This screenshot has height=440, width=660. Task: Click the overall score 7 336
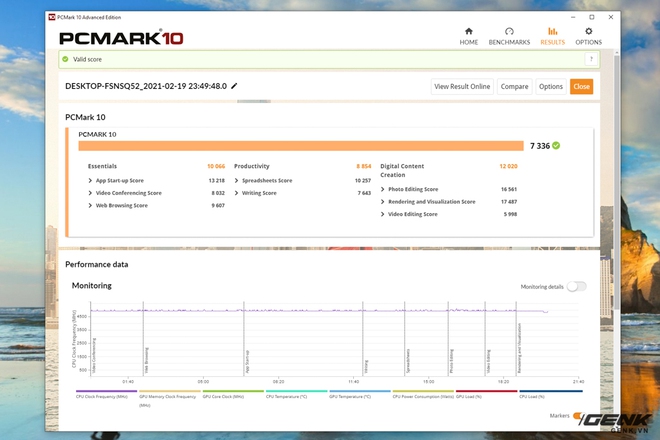click(540, 146)
